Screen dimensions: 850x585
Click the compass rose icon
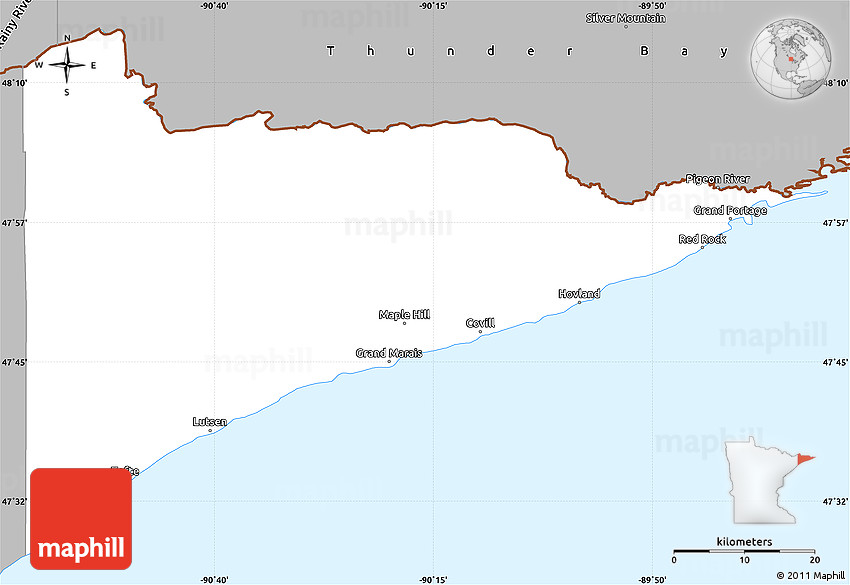(x=67, y=66)
